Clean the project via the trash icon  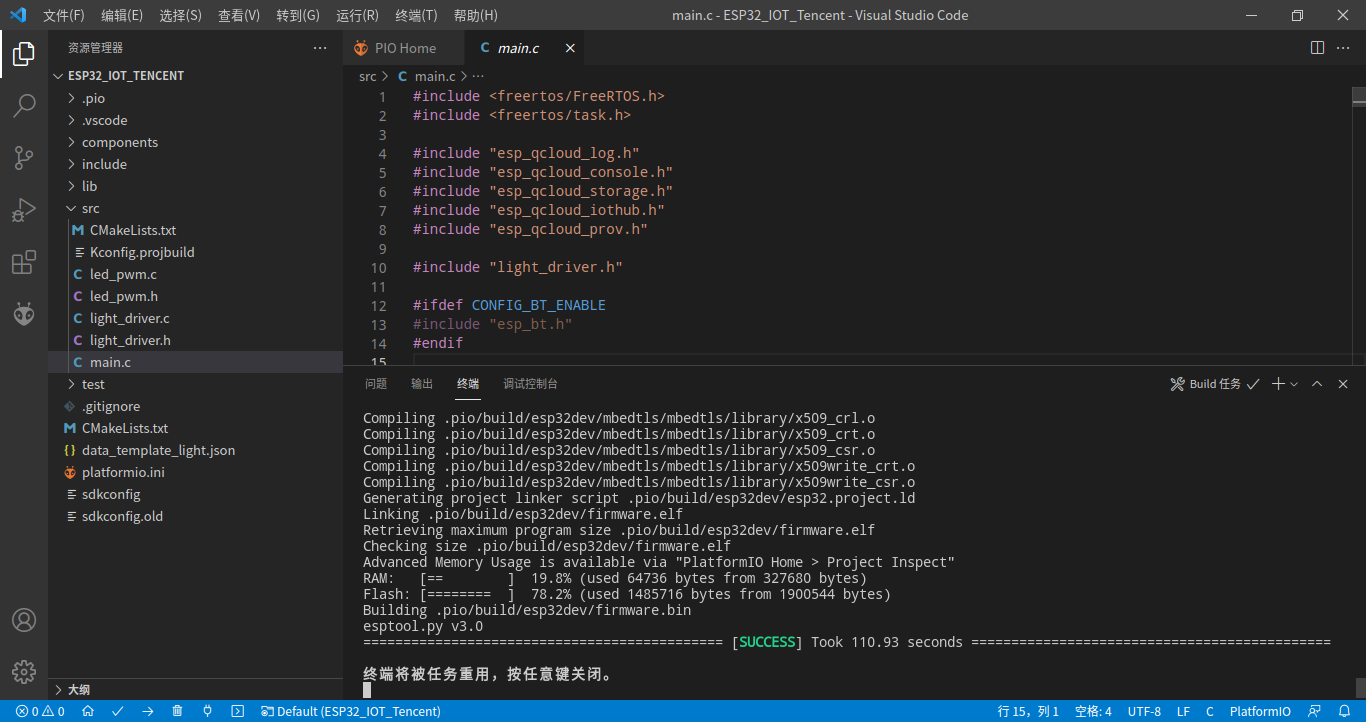[177, 711]
